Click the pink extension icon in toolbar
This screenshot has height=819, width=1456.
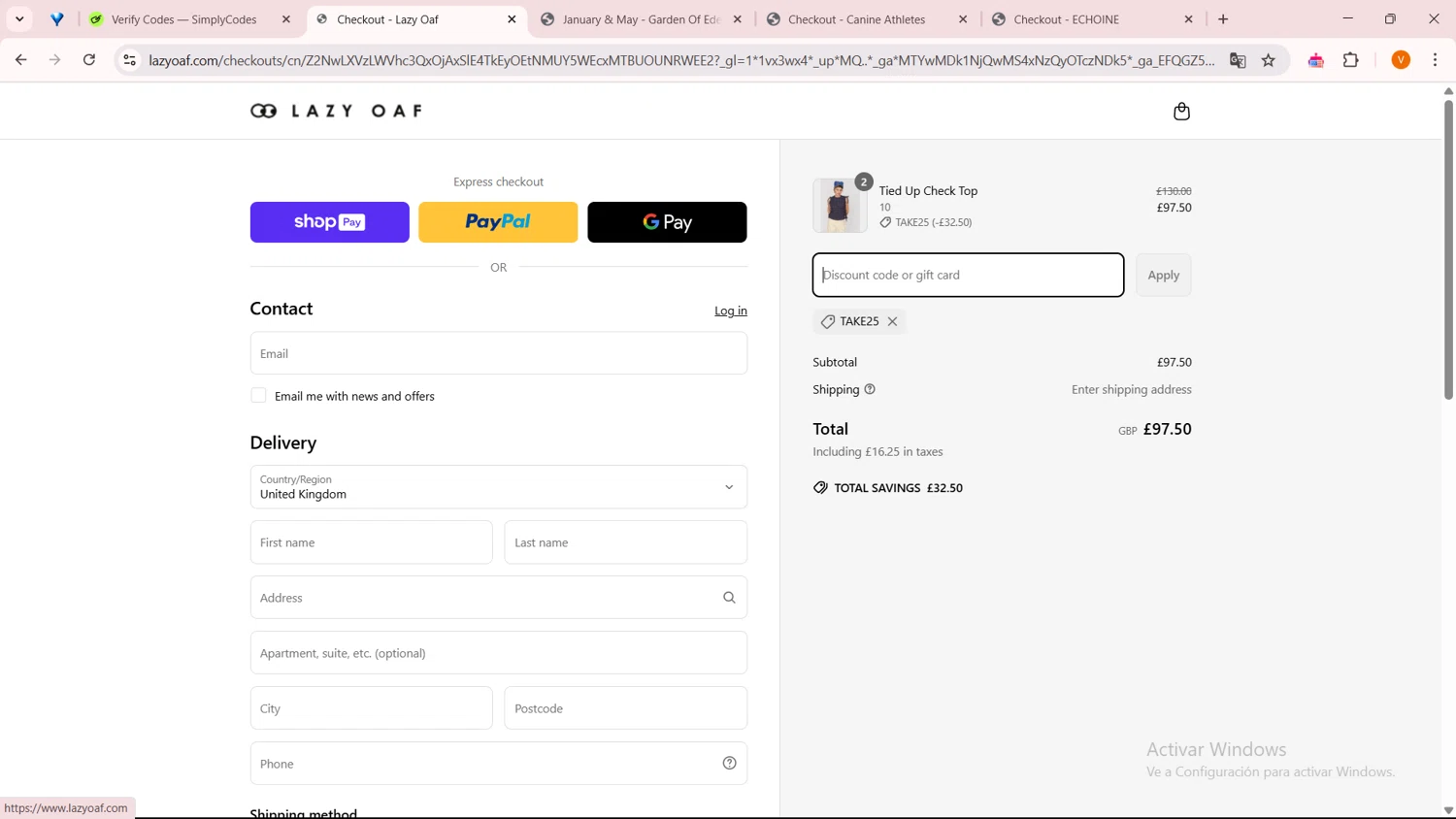(1316, 60)
